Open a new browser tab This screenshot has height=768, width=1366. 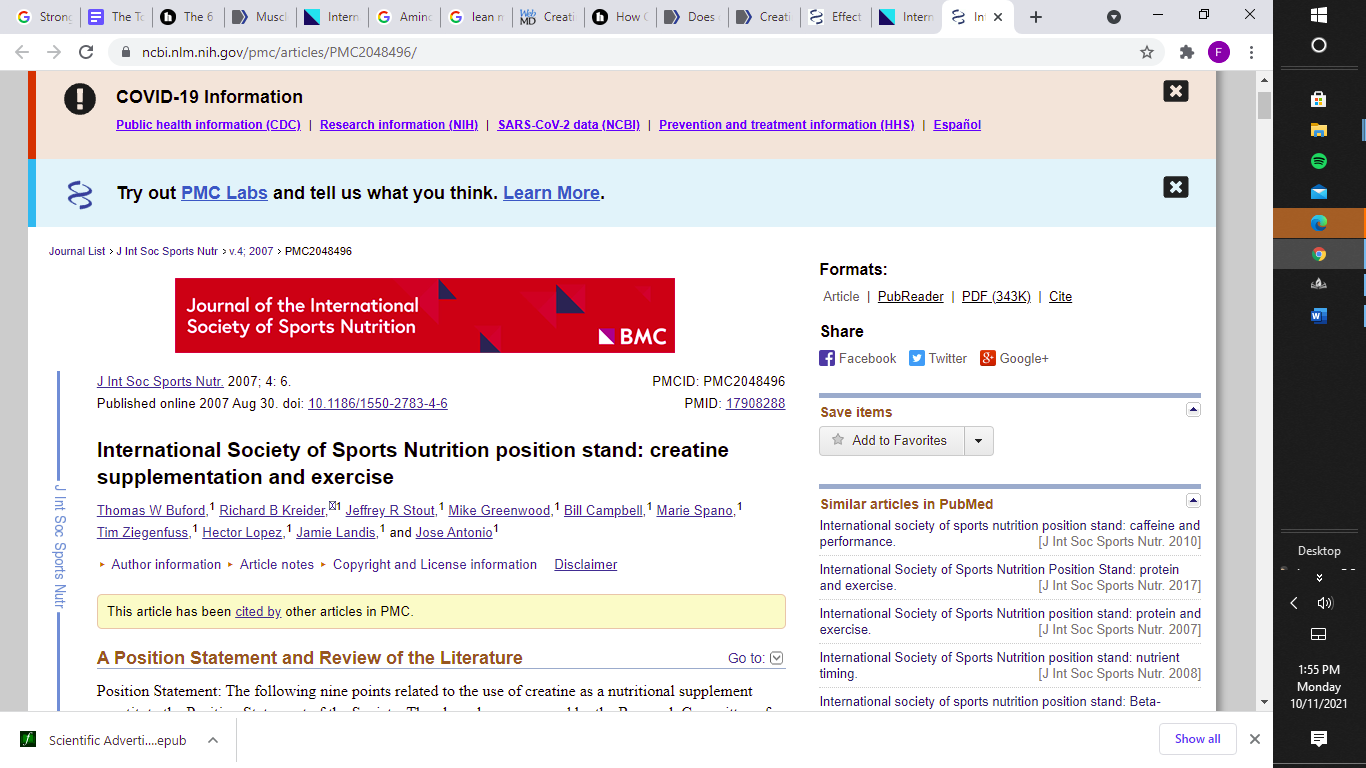[1036, 17]
